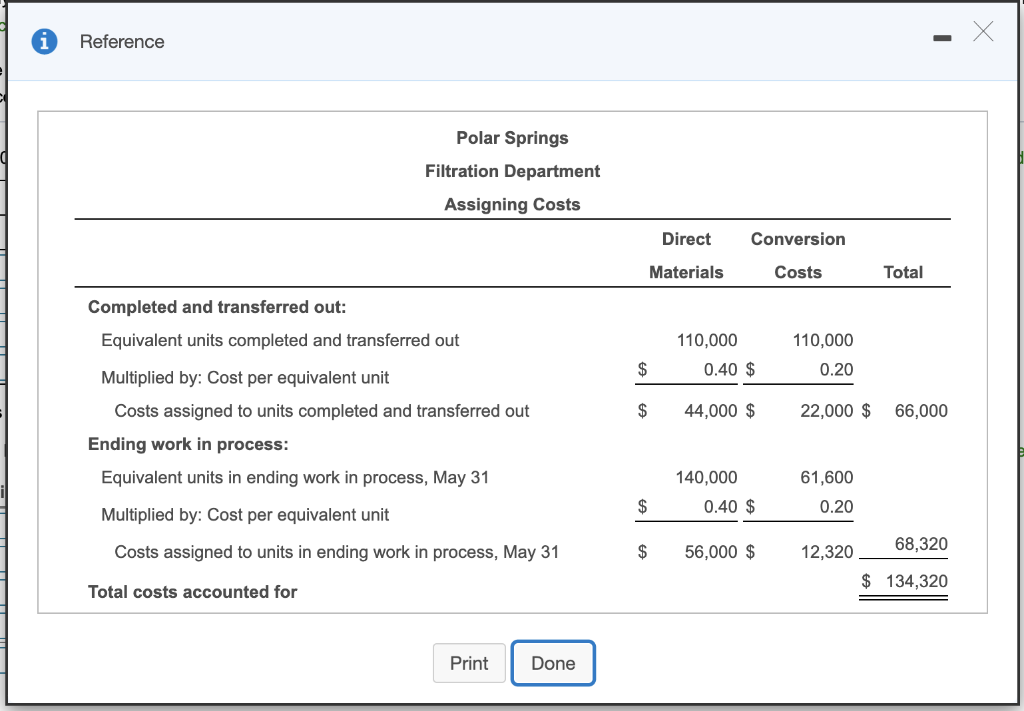Click the 'Ending work in process:' label
The width and height of the screenshot is (1024, 711).
pyautogui.click(x=188, y=444)
